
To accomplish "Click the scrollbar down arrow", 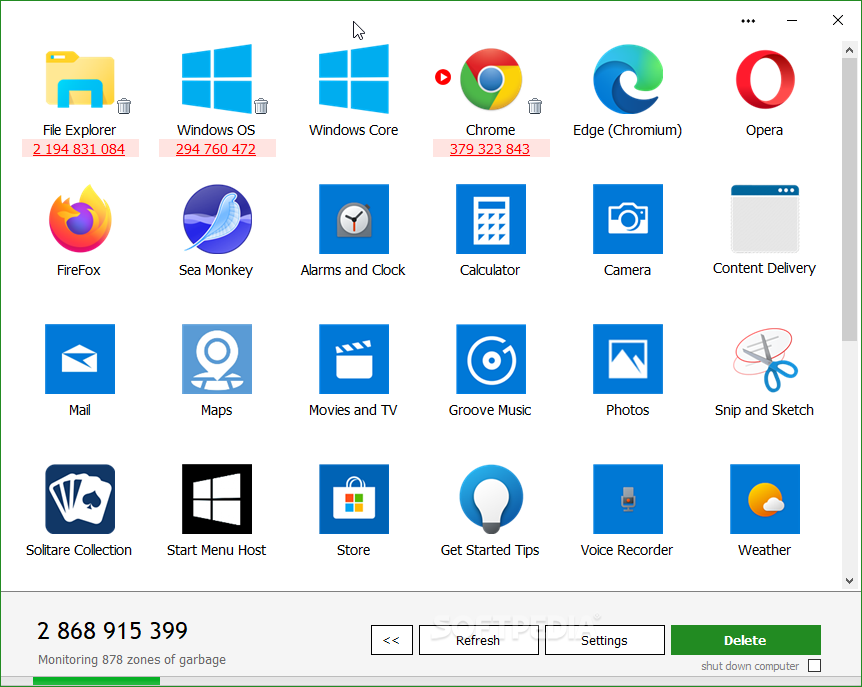I will 849,580.
